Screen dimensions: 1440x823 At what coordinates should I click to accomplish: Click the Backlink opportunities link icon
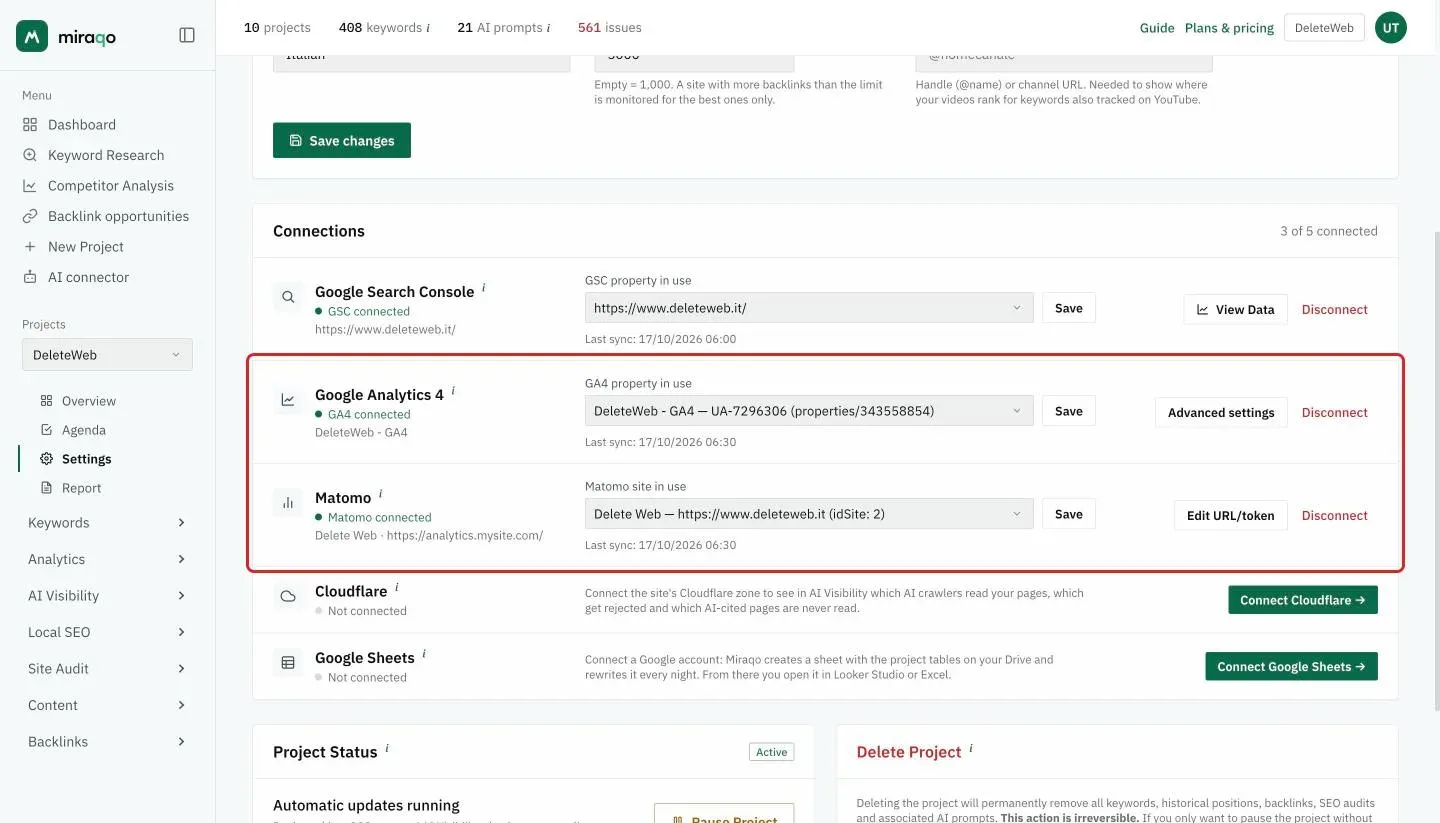pyautogui.click(x=30, y=216)
